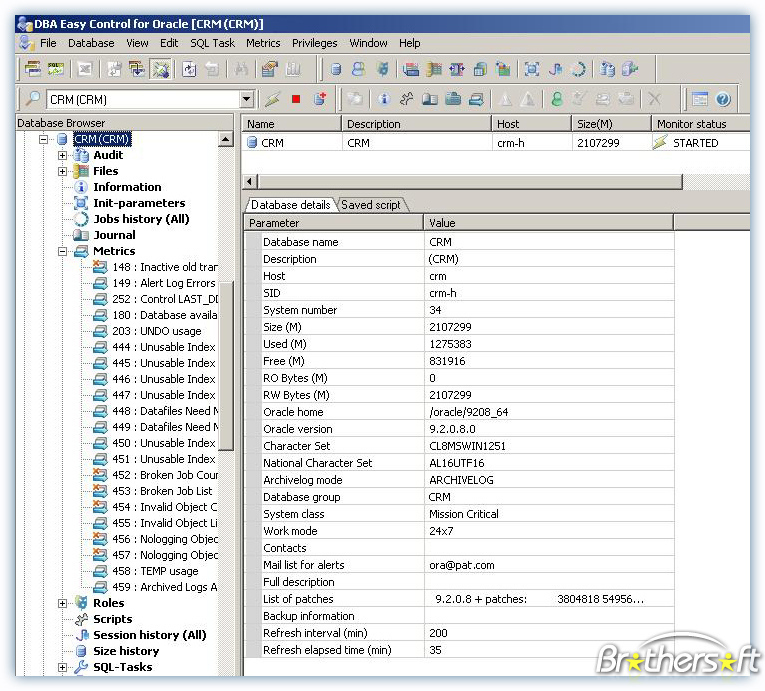Image resolution: width=765 pixels, height=691 pixels.
Task: Switch to the Saved script tab
Action: 371,205
